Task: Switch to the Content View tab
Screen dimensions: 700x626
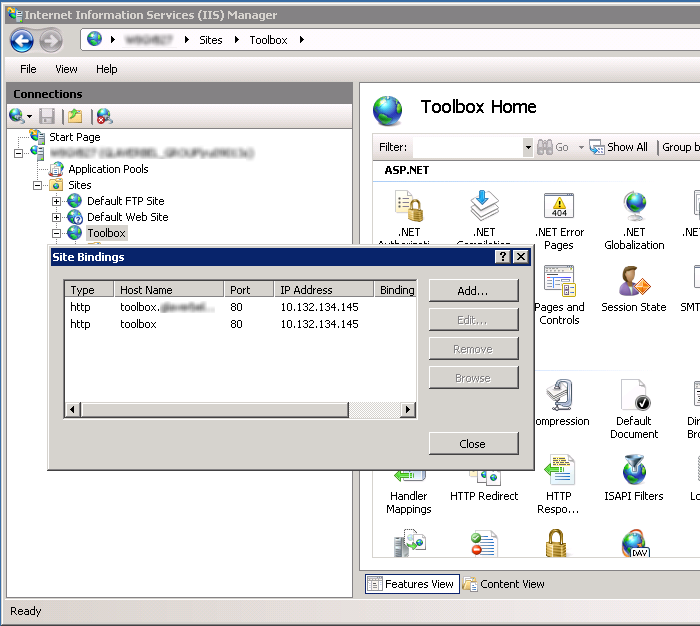Action: coord(504,584)
